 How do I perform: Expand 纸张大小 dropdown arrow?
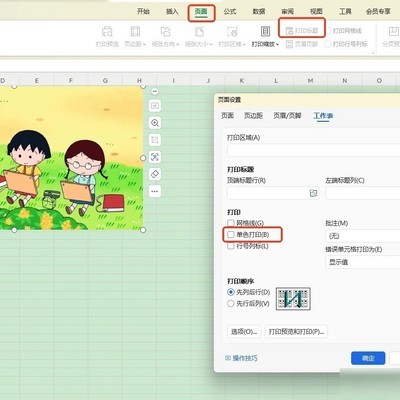(x=211, y=45)
